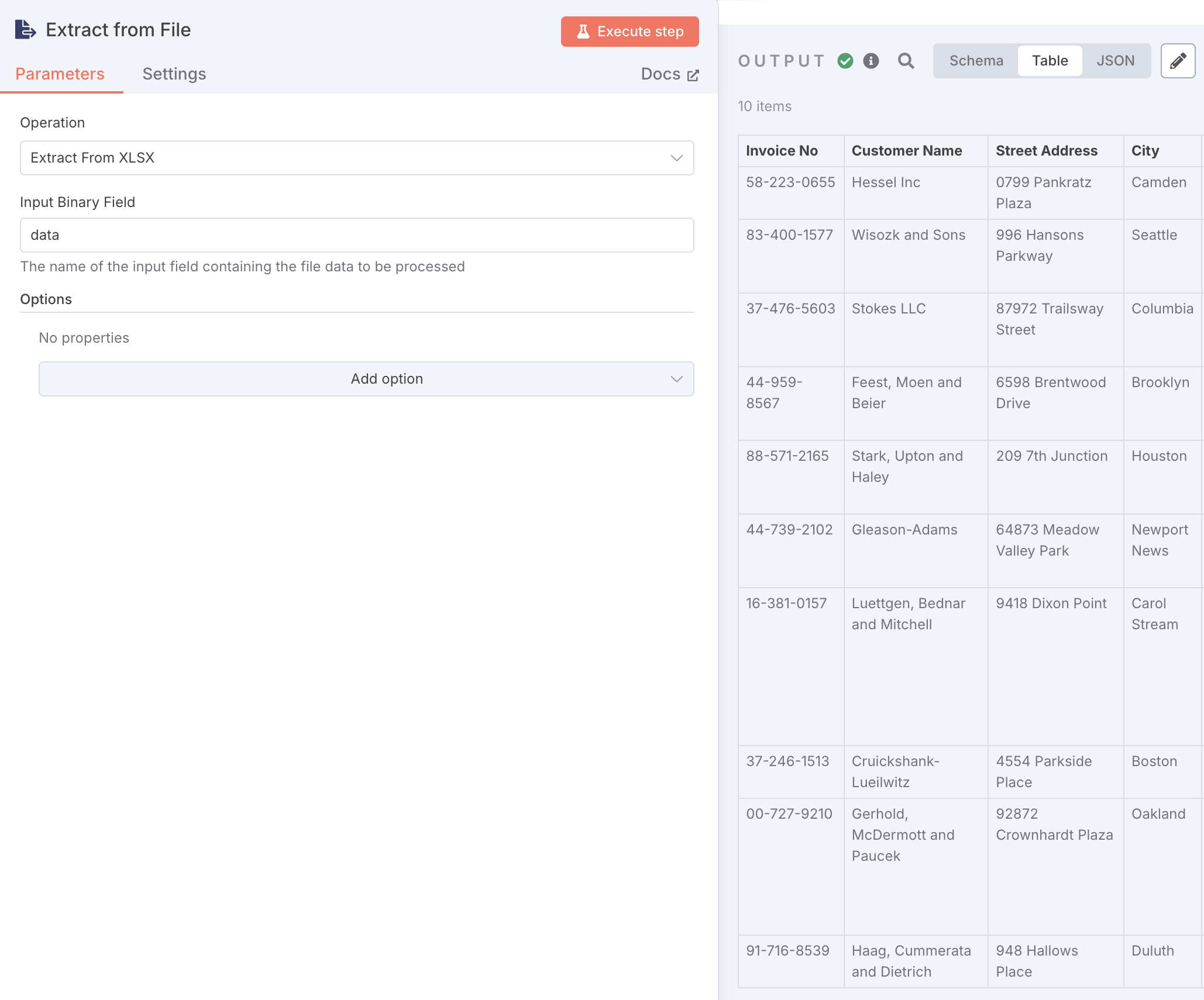The height and width of the screenshot is (1000, 1204).
Task: Click the pencil edit output icon
Action: click(x=1178, y=61)
